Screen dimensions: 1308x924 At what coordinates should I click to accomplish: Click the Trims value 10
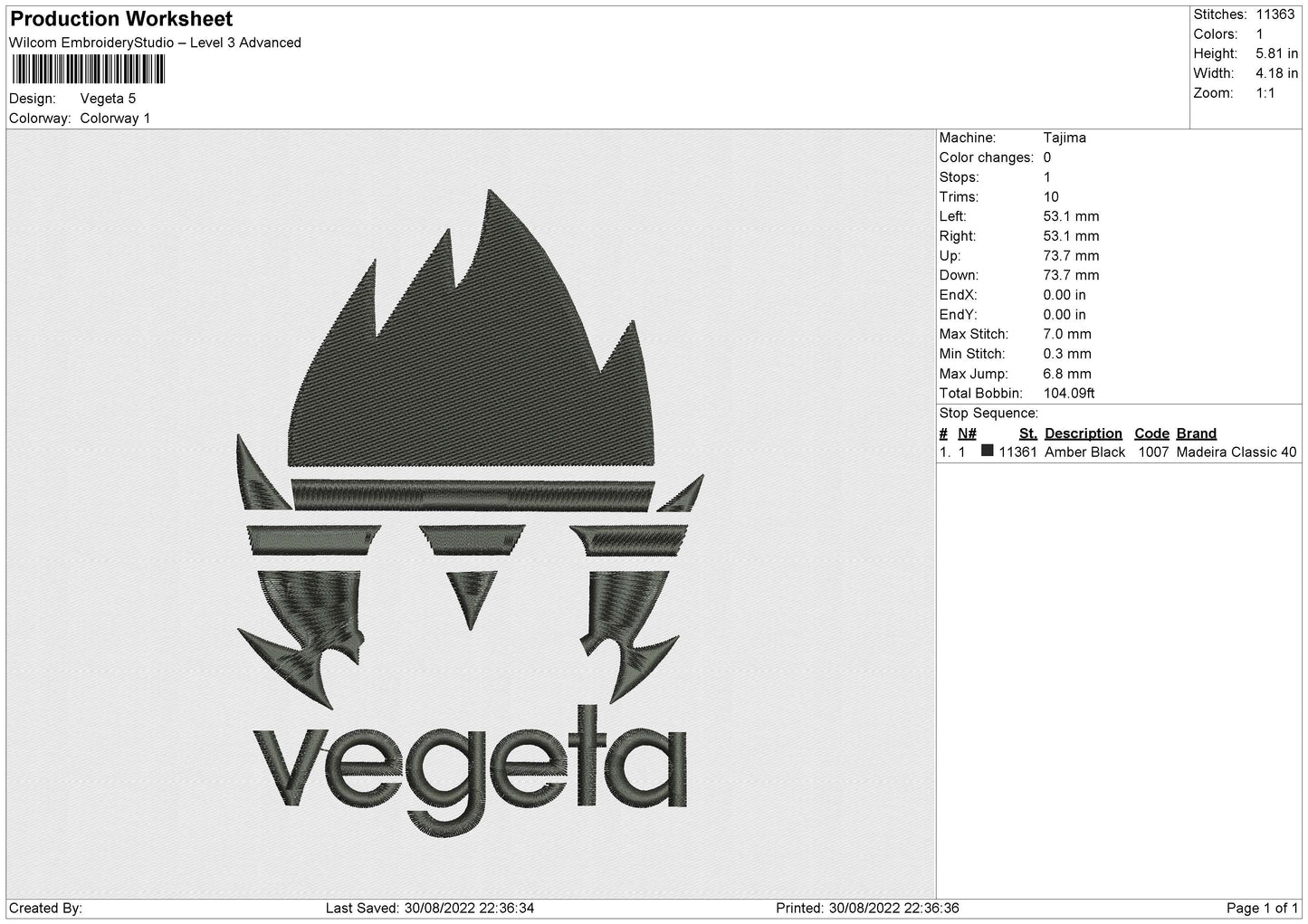click(x=1051, y=197)
